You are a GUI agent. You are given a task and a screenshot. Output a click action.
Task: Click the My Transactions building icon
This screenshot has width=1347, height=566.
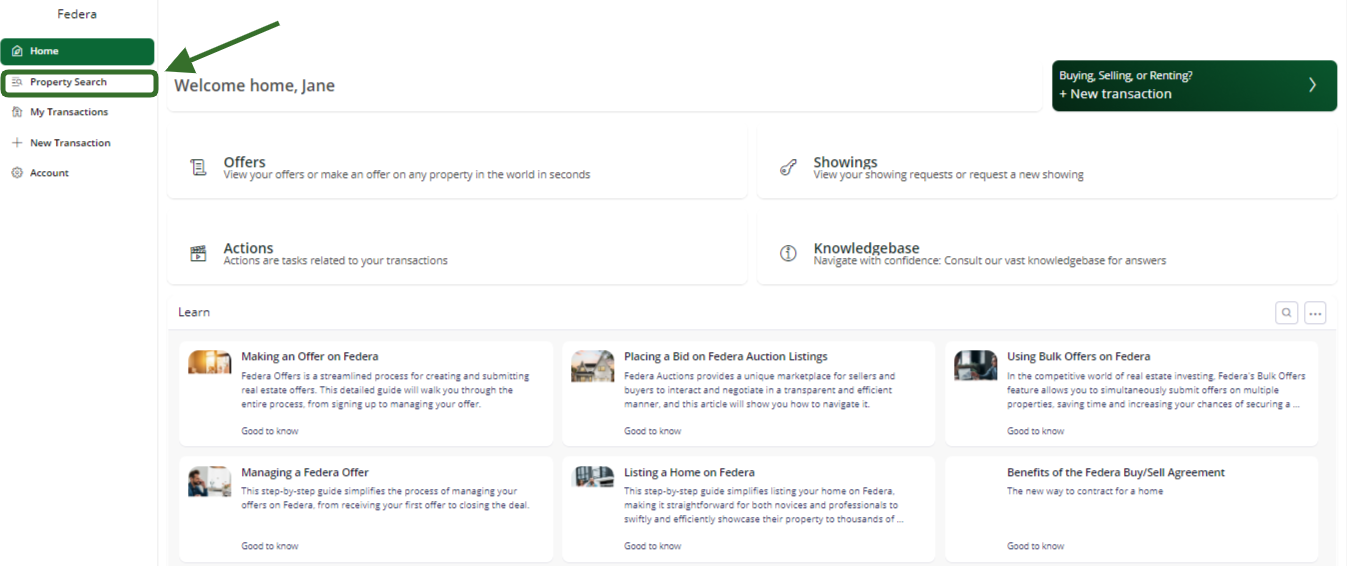17,112
